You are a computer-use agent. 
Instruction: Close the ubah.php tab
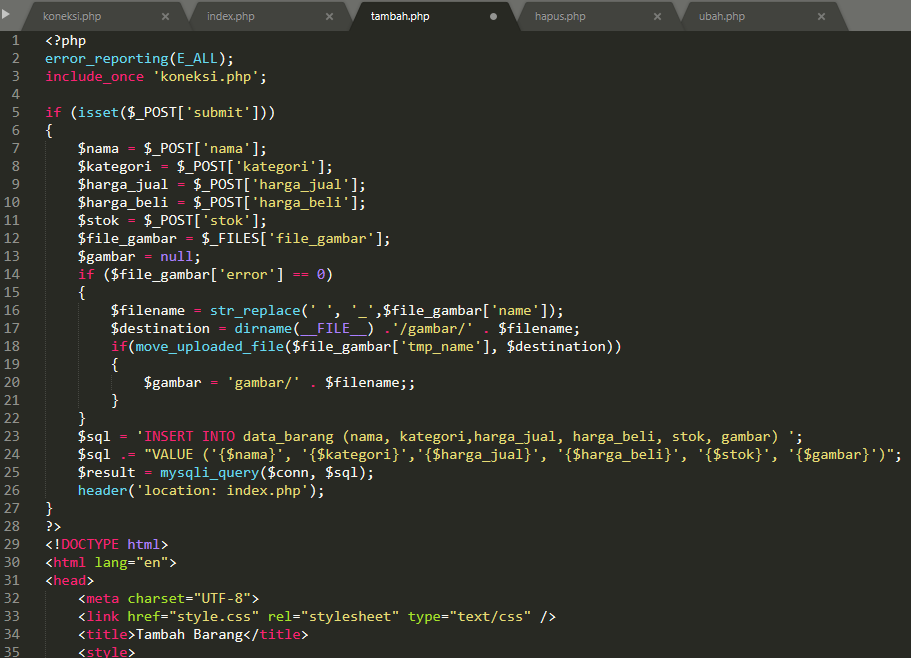click(x=821, y=16)
